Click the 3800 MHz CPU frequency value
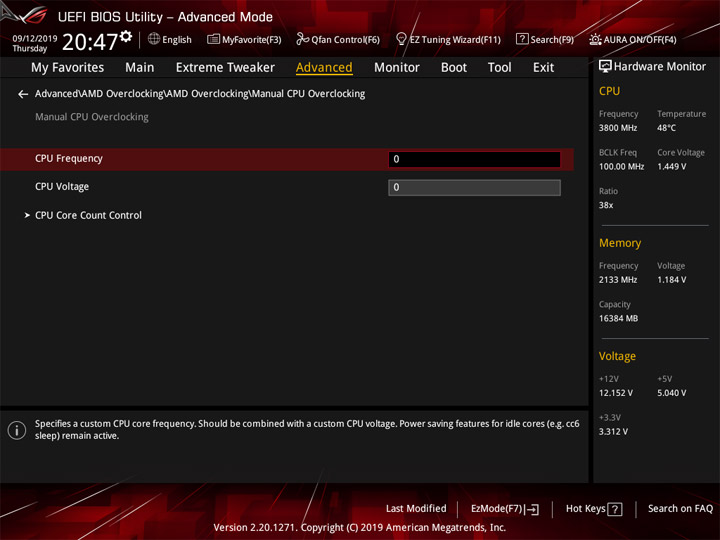 pyautogui.click(x=618, y=128)
